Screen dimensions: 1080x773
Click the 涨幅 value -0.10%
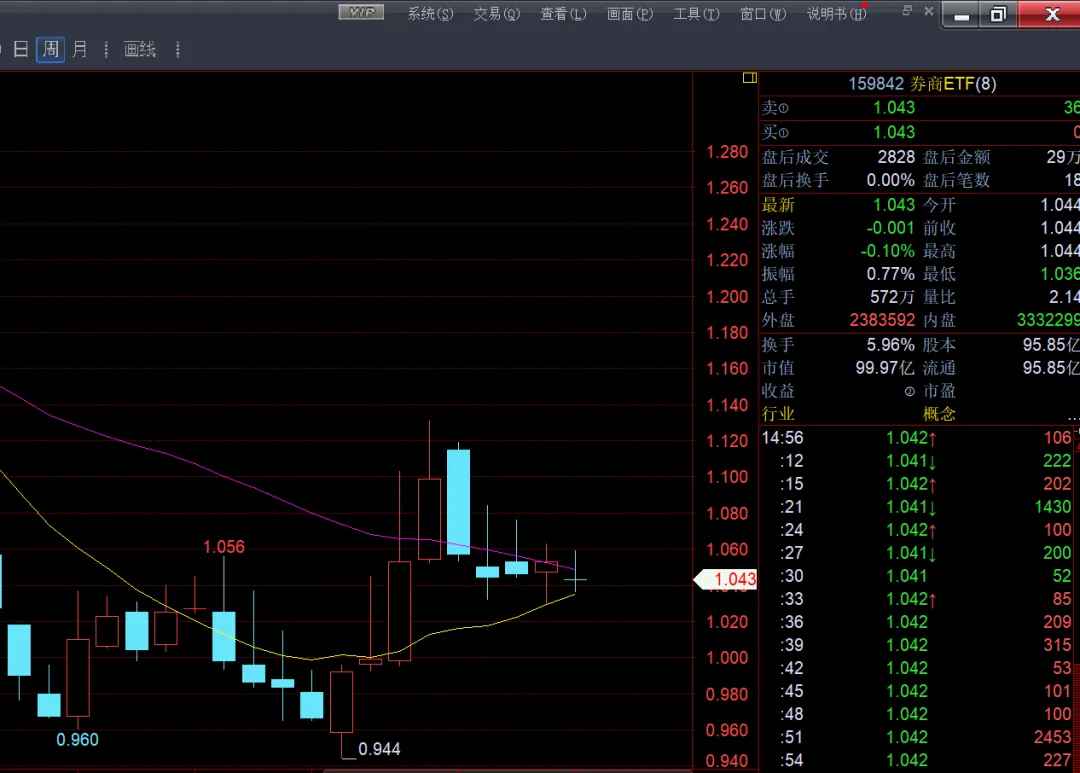(x=888, y=251)
